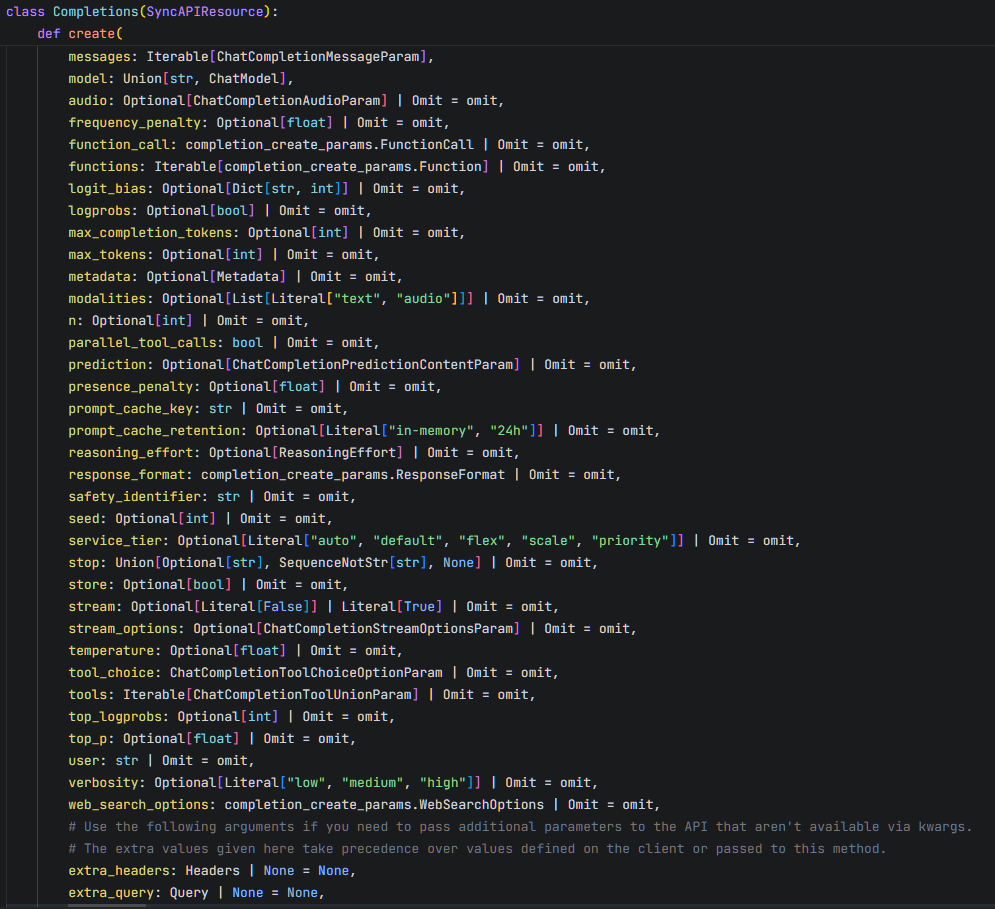Click ChatCompletionToolChoiceOptionParam type
This screenshot has height=909, width=995.
point(306,673)
